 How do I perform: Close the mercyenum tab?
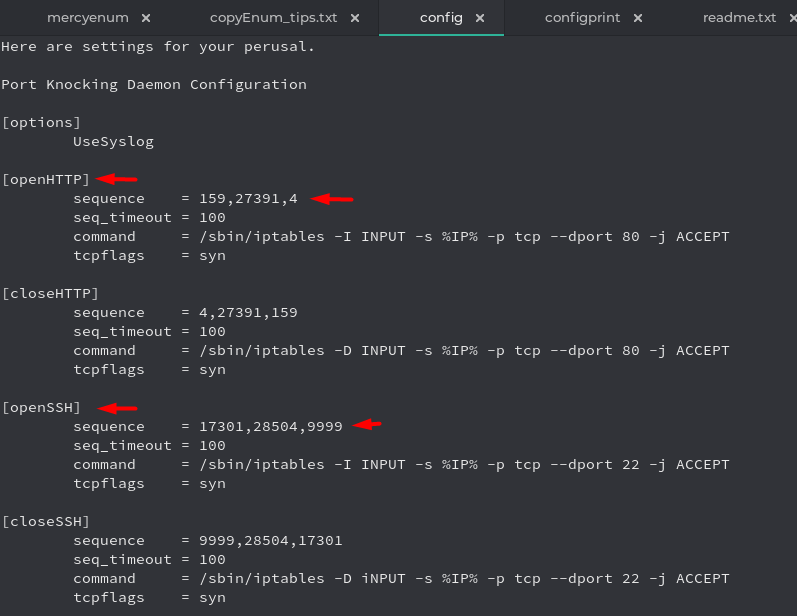[x=146, y=18]
